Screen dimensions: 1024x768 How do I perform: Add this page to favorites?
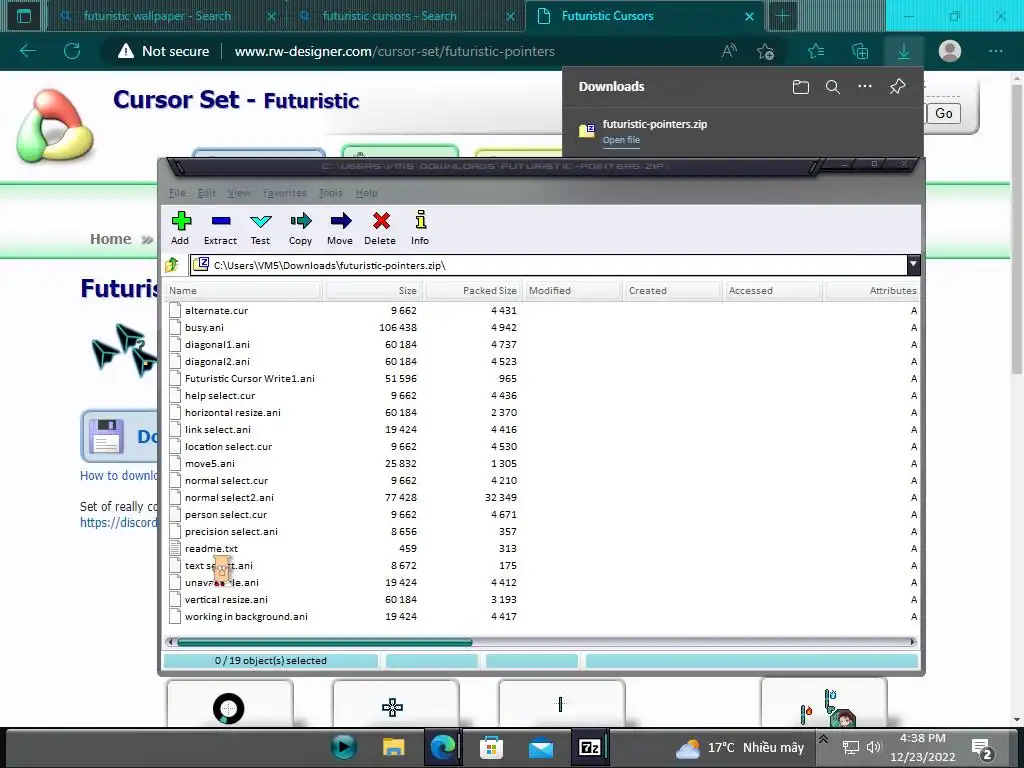tap(765, 51)
